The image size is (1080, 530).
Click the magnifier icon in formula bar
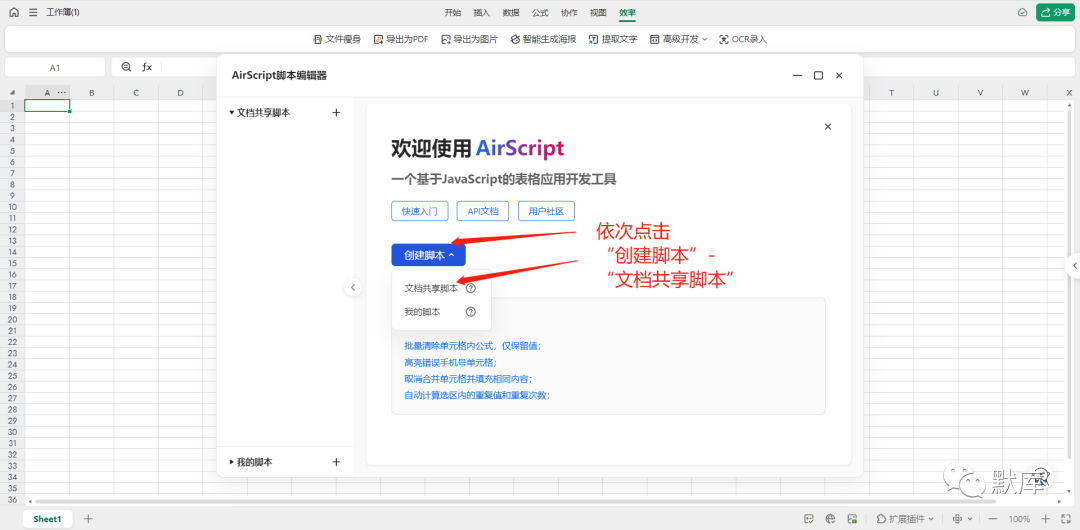[x=126, y=67]
